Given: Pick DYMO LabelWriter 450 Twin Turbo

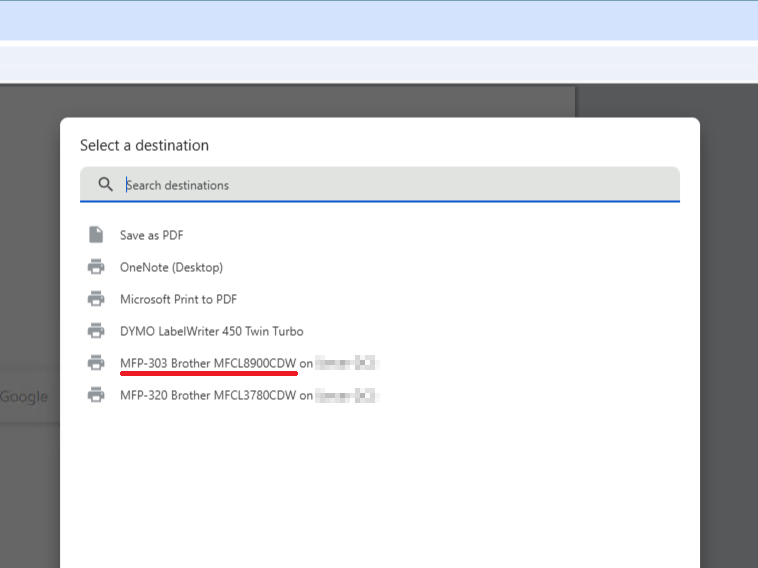Looking at the screenshot, I should 212,331.
